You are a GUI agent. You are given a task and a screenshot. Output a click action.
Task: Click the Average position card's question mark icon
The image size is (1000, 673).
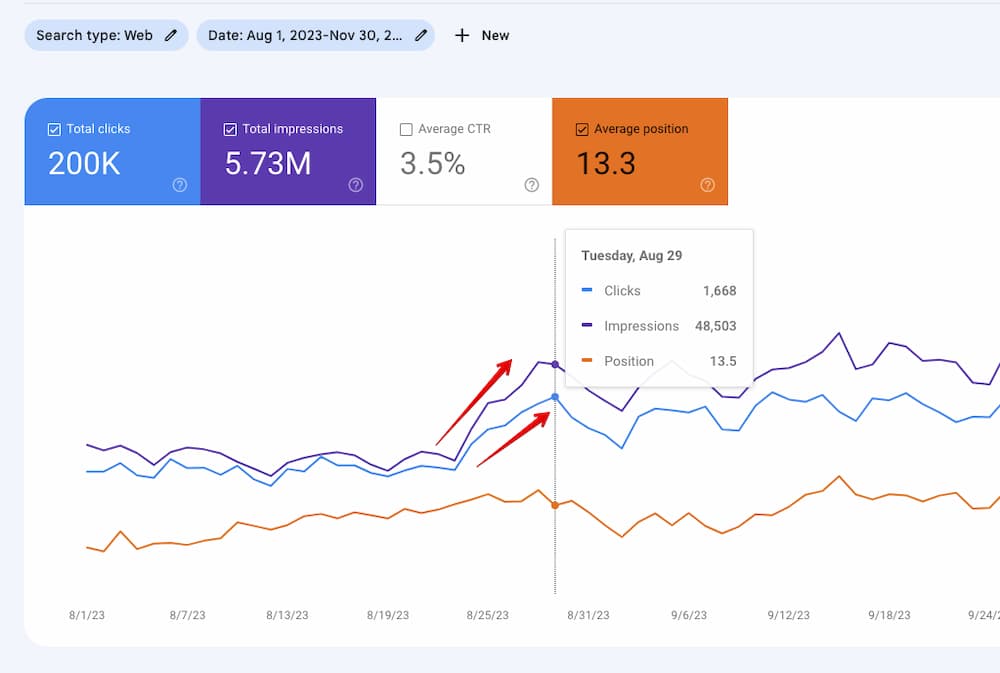(x=708, y=185)
